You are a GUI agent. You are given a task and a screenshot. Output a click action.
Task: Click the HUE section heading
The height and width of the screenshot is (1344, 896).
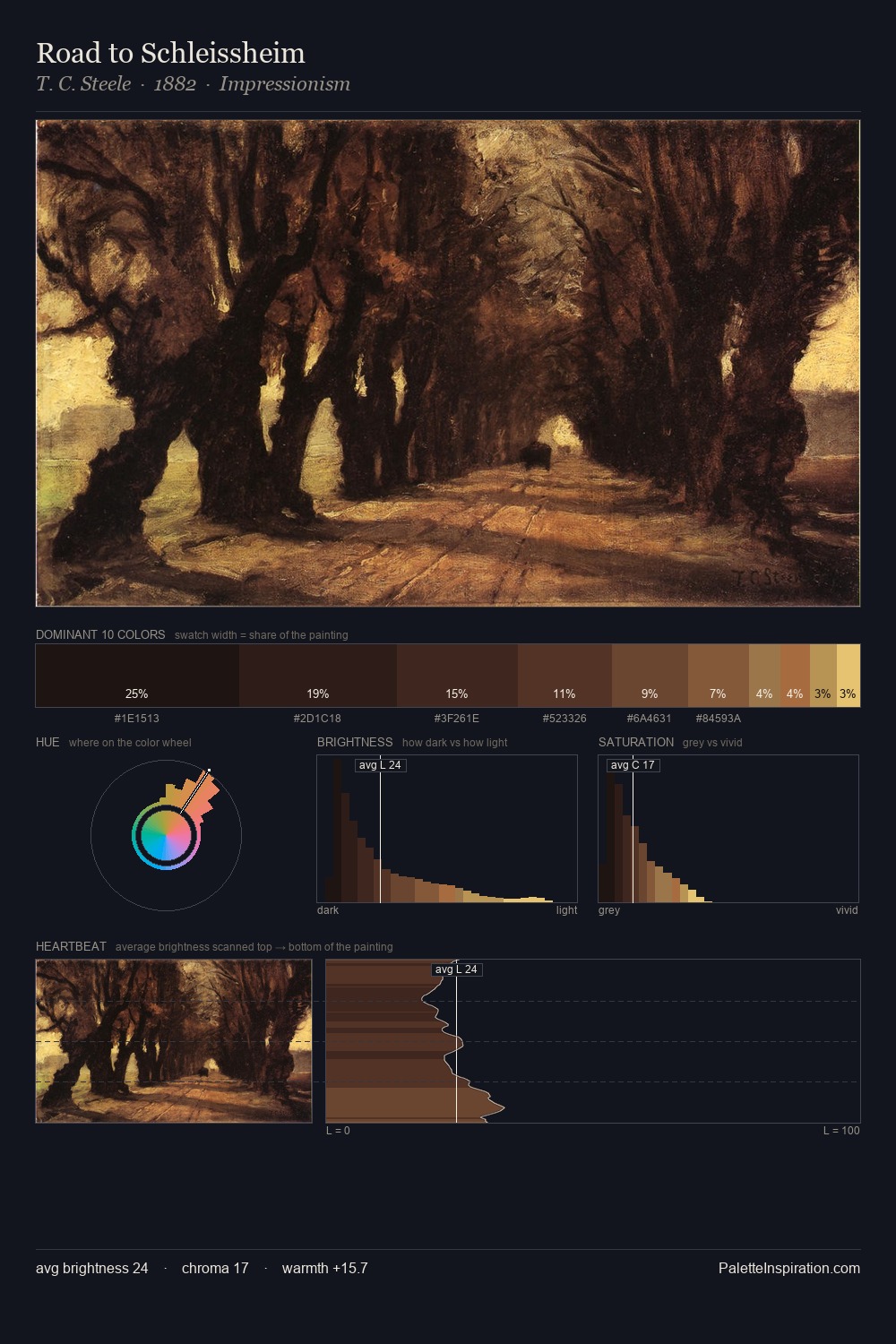pos(47,742)
